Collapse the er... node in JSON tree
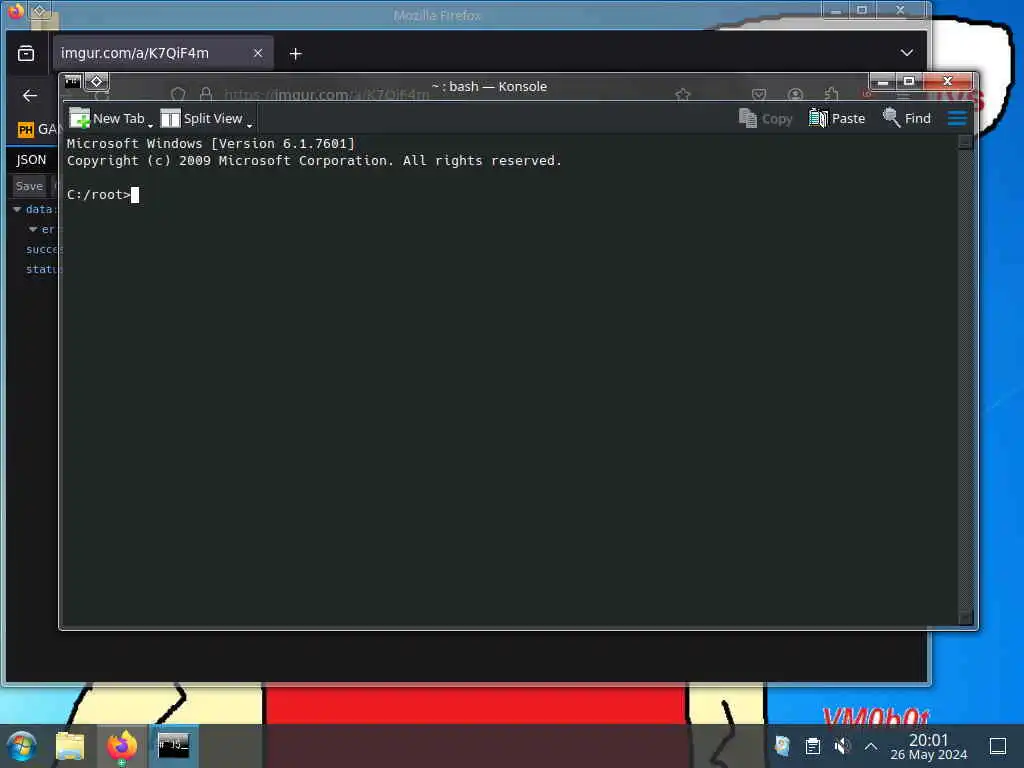The width and height of the screenshot is (1024, 768). pyautogui.click(x=33, y=229)
